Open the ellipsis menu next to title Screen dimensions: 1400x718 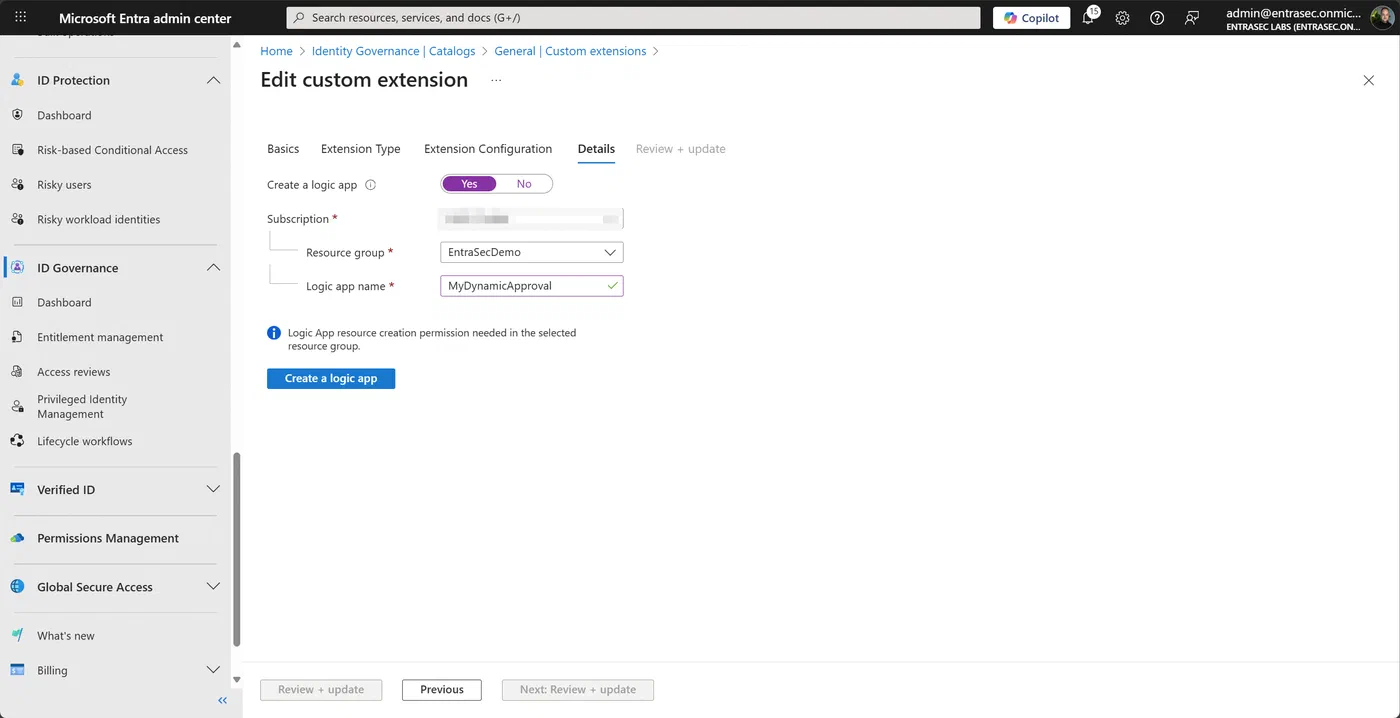(x=496, y=80)
